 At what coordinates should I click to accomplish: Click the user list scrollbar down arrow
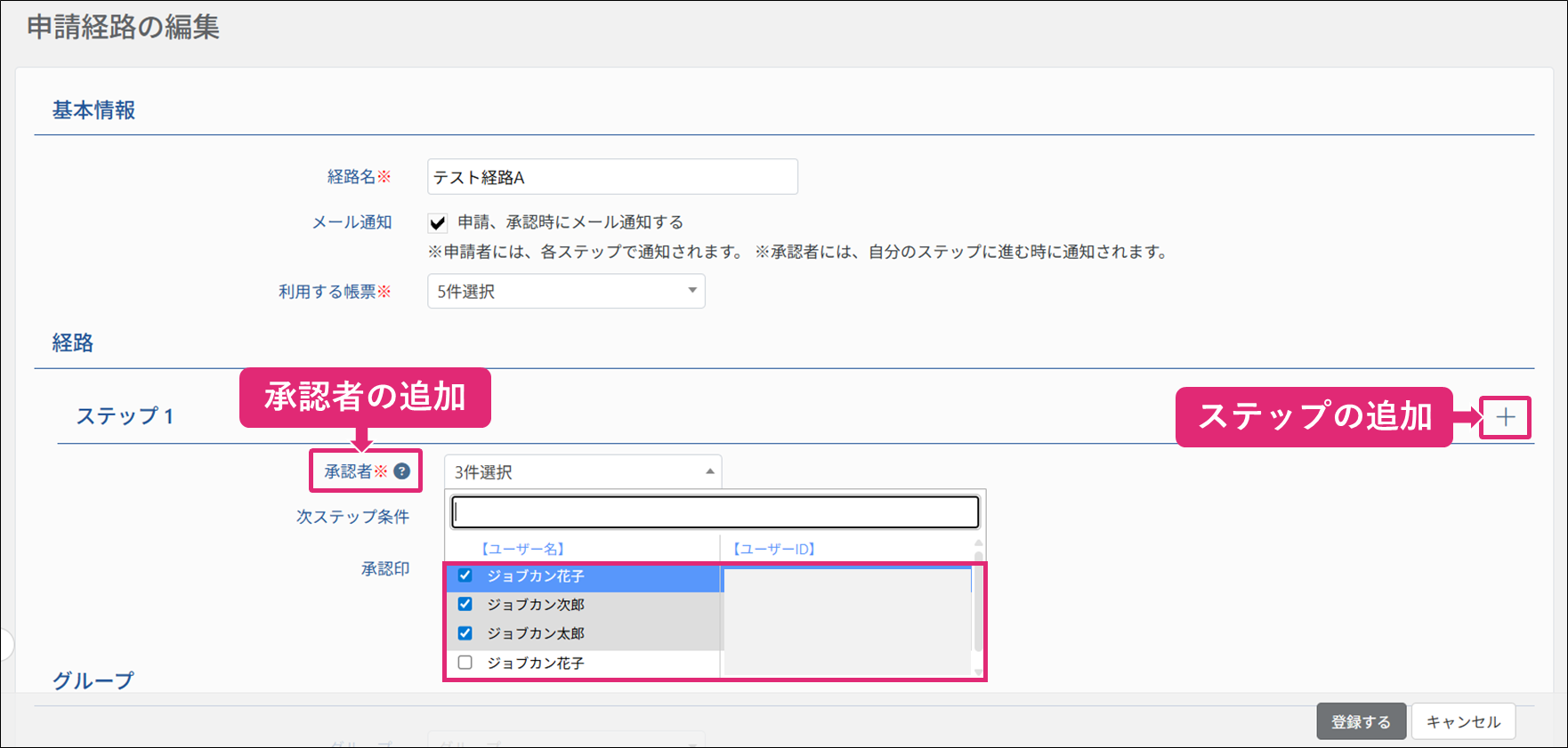pos(978,672)
